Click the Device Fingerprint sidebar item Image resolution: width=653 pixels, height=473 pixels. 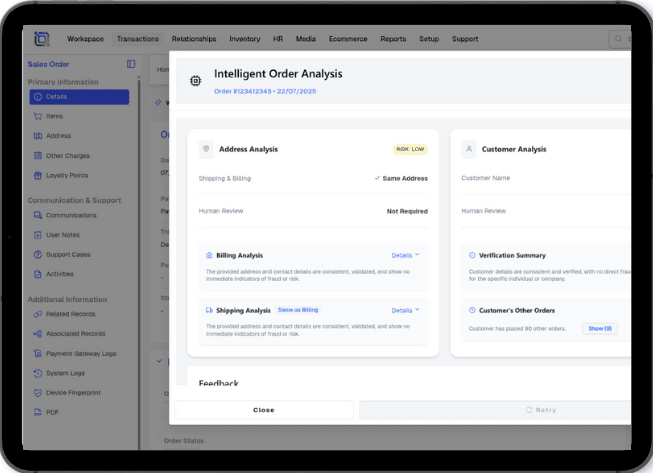74,392
